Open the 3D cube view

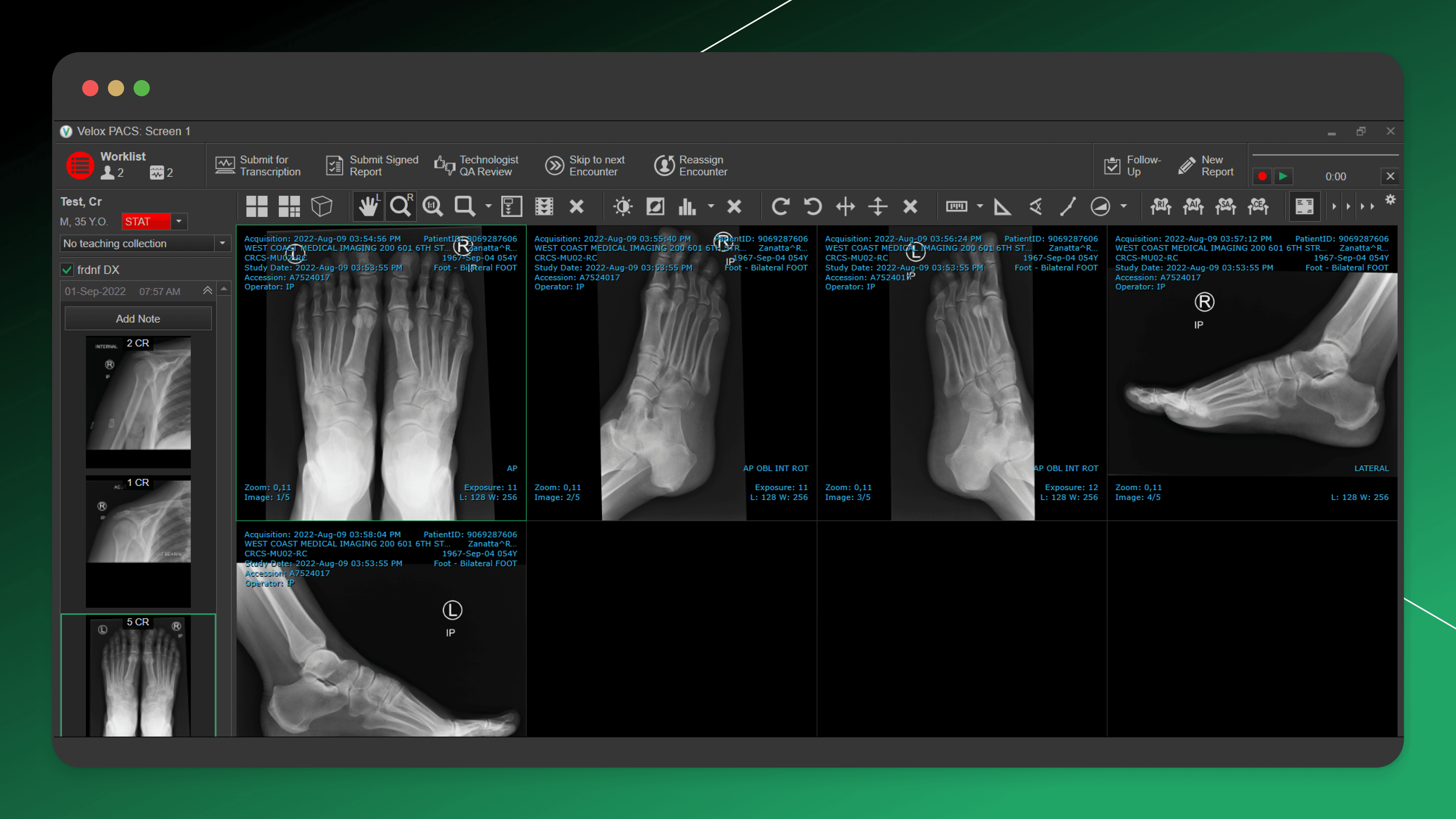tap(322, 206)
